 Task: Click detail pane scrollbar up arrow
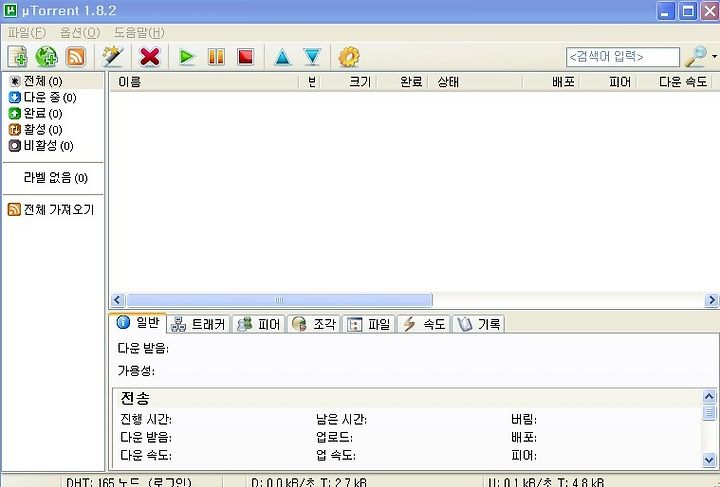[x=709, y=397]
